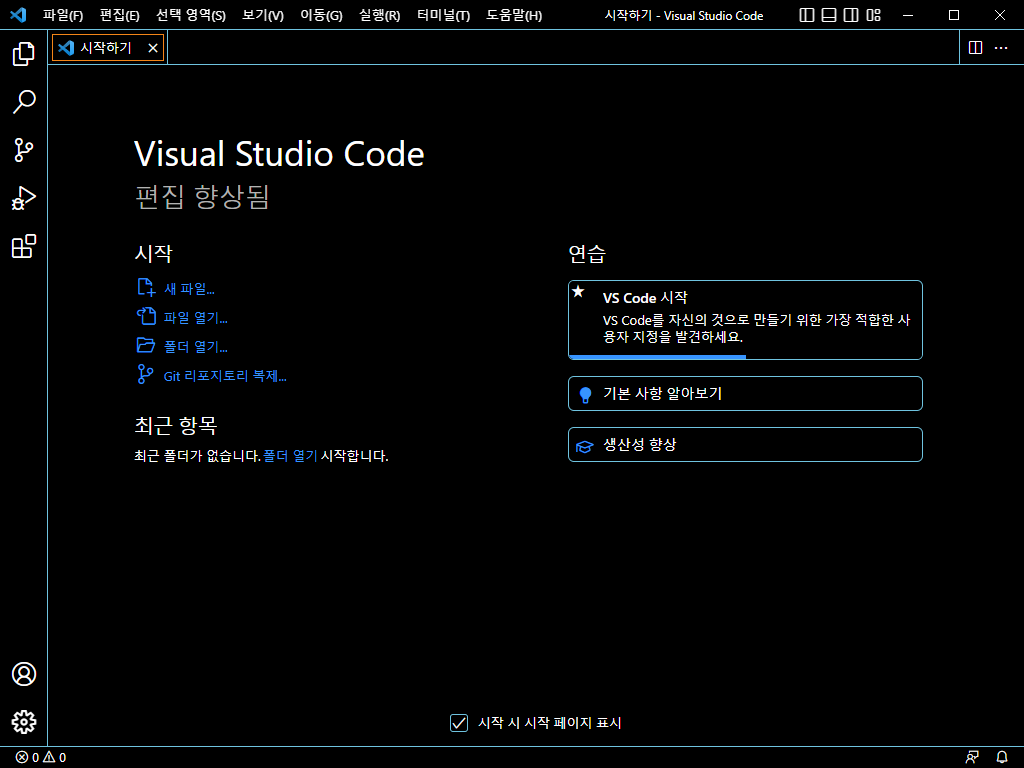Click the folder icon beside 폴더 열기
This screenshot has height=768, width=1024.
[146, 345]
